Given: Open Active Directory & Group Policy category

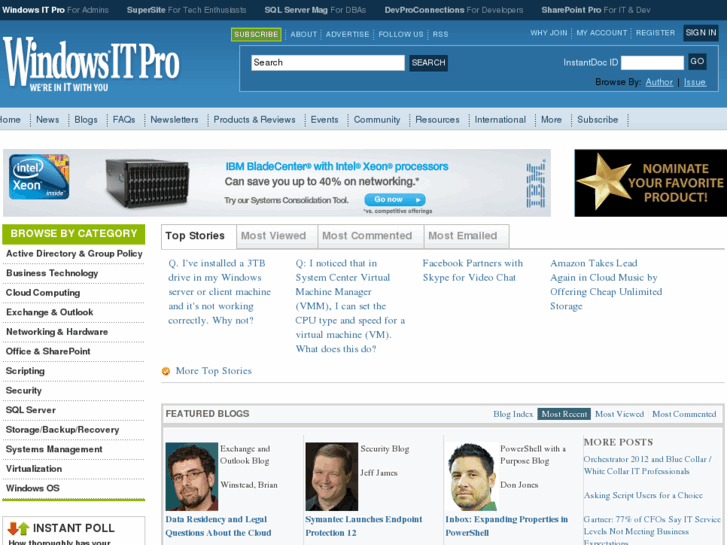Looking at the screenshot, I should 74,254.
